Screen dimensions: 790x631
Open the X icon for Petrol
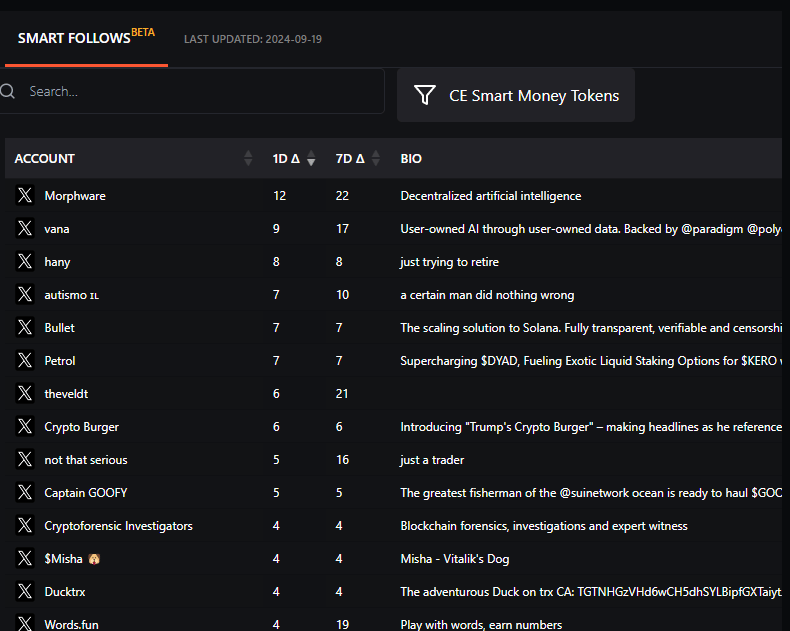click(25, 360)
